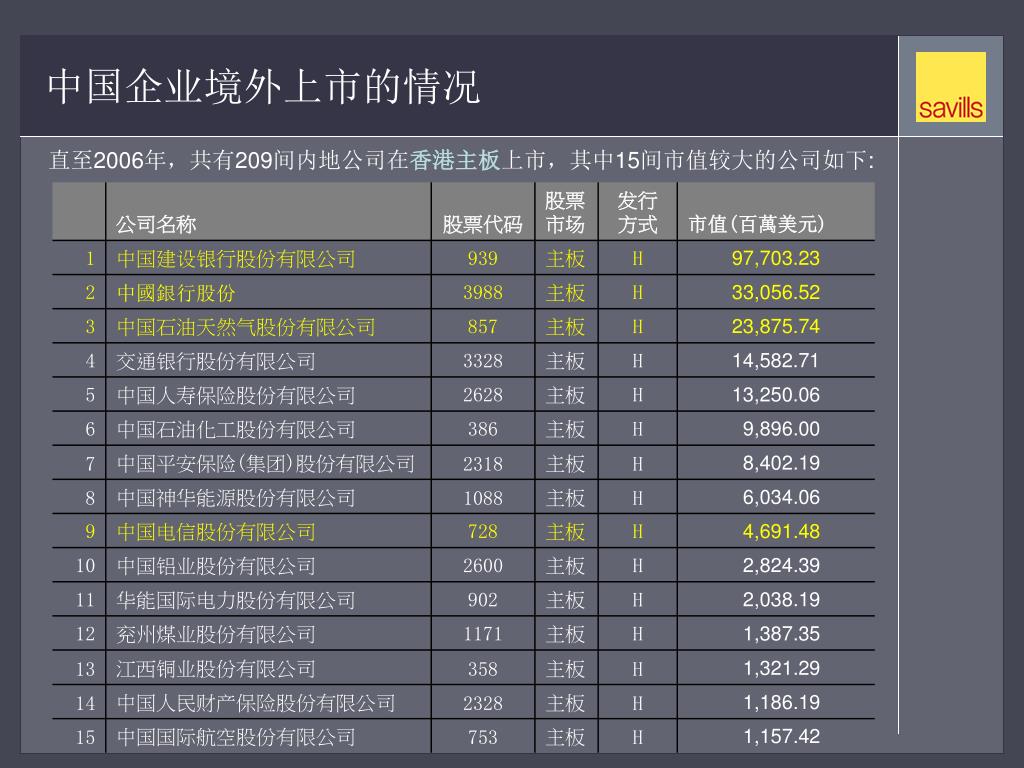Click stock code 939
Screen dimensions: 1024x768
coord(483,259)
